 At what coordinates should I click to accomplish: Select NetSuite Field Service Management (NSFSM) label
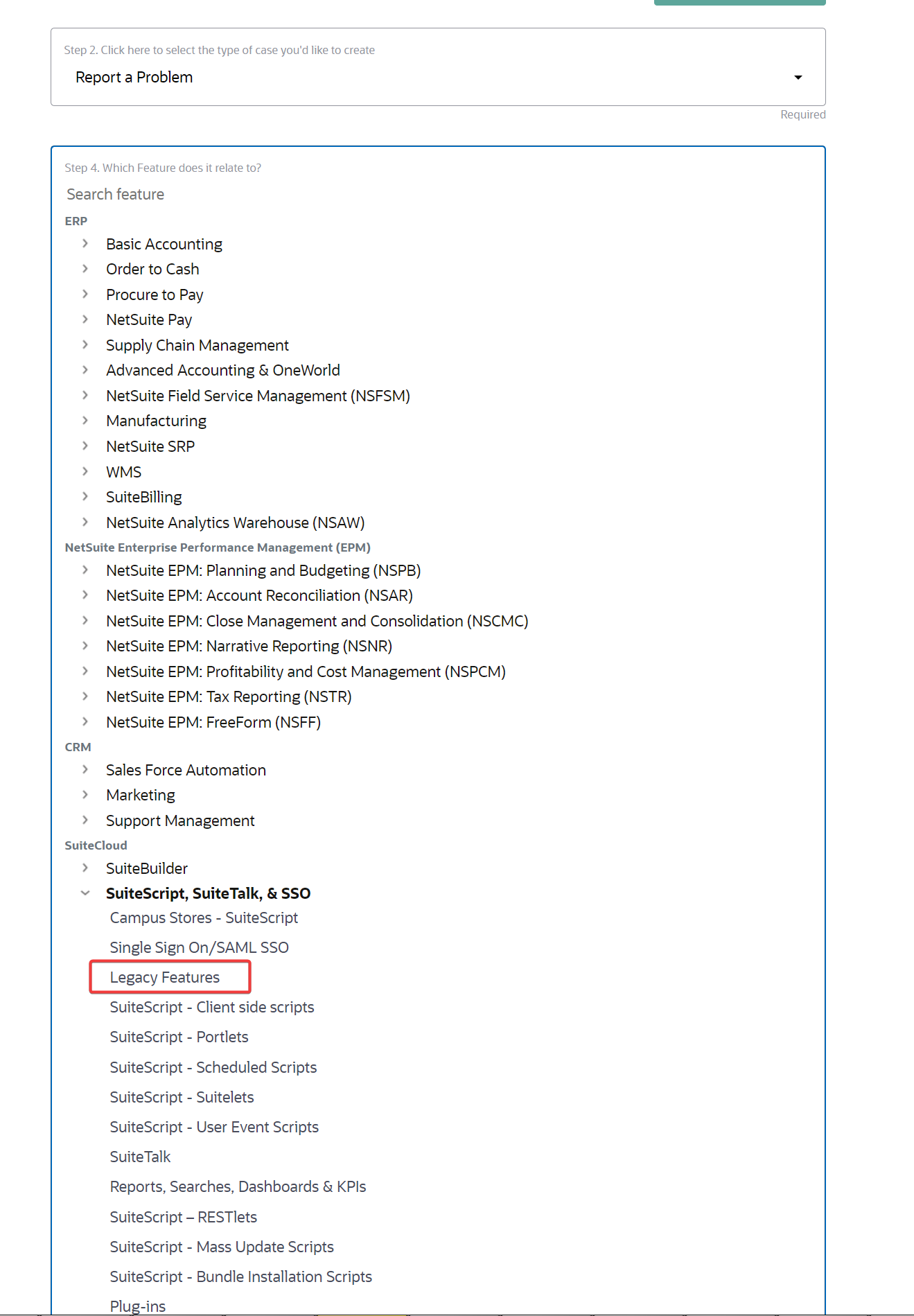point(258,396)
